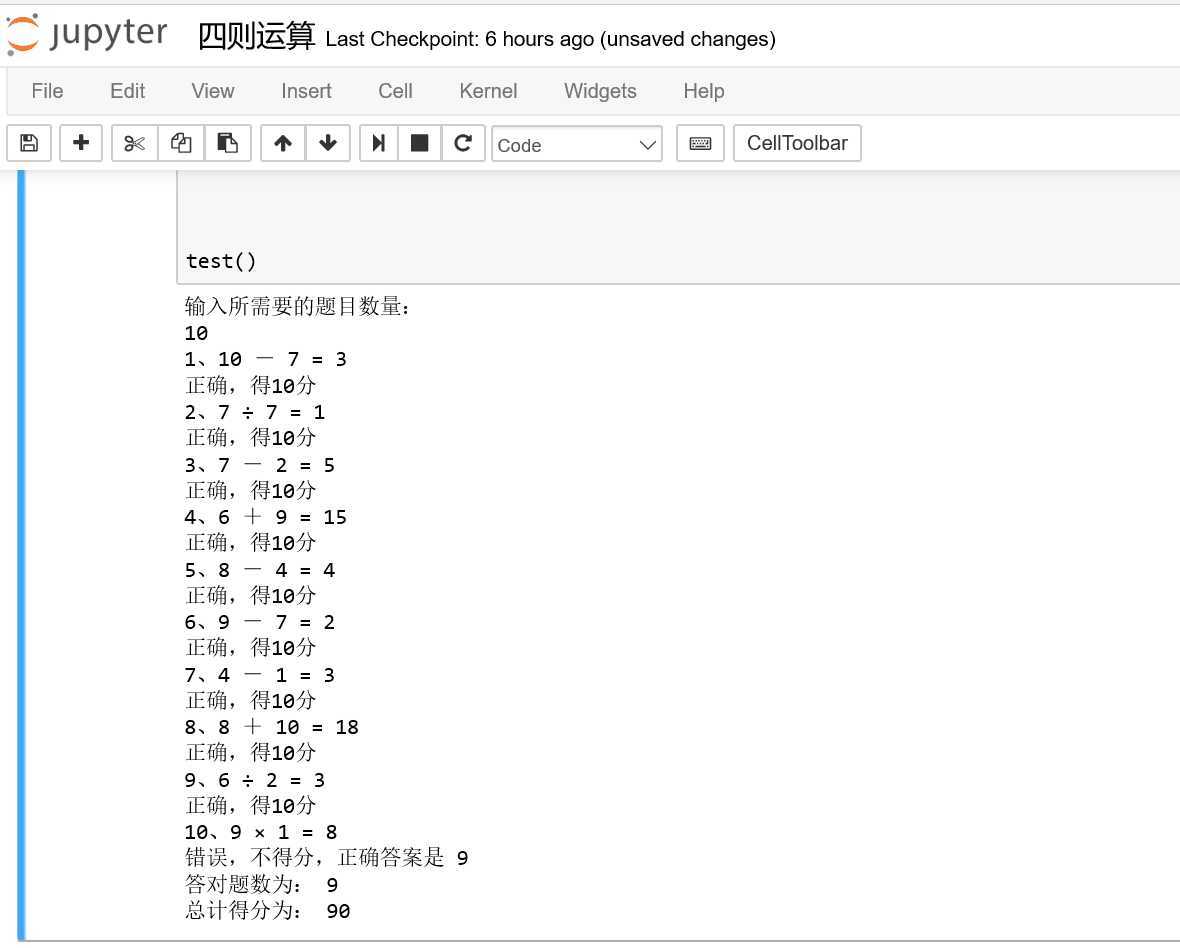
Task: Click output prompt 输入所需要的题目数量
Action: click(297, 306)
